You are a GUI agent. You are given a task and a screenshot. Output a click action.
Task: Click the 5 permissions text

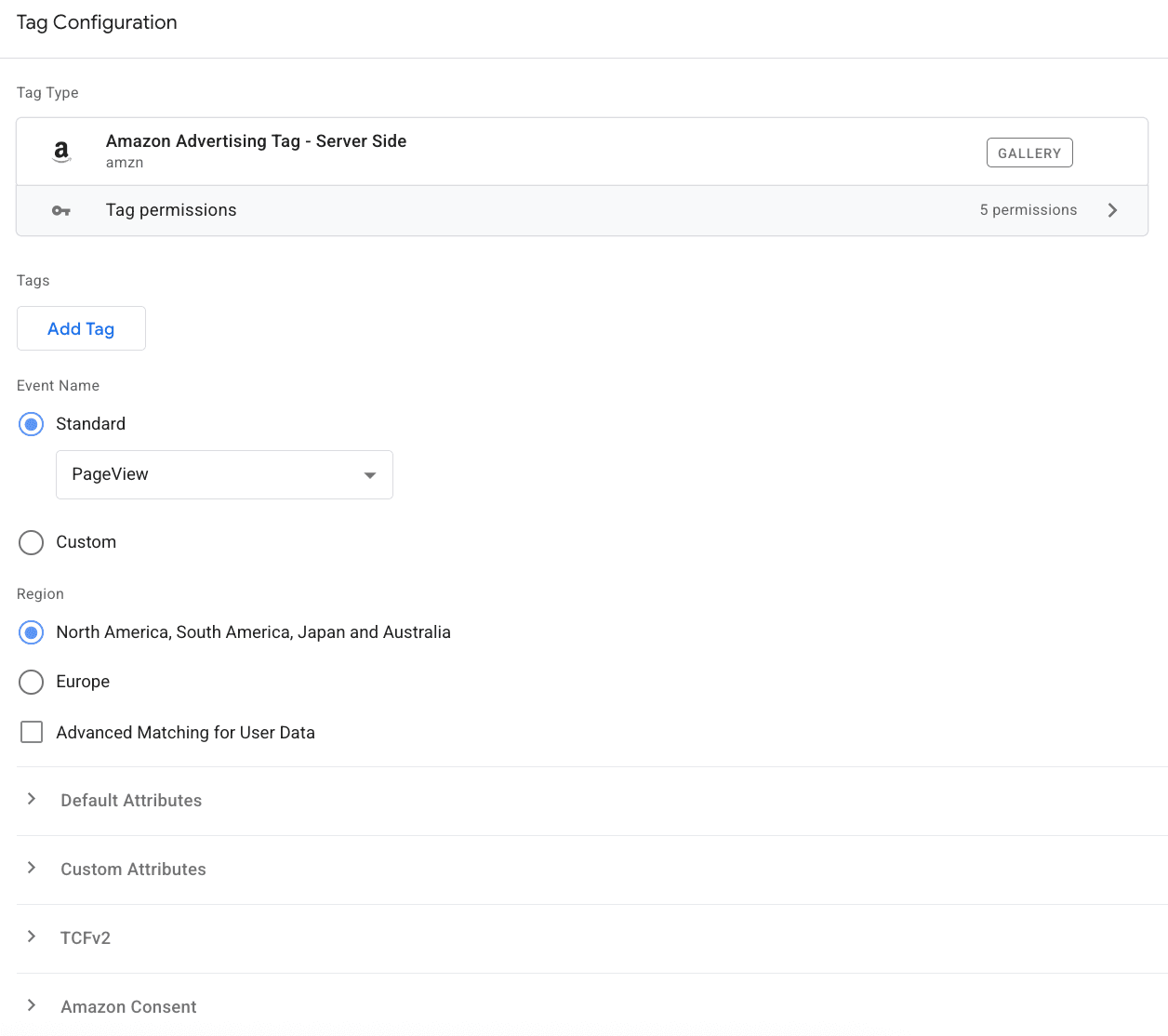1029,210
